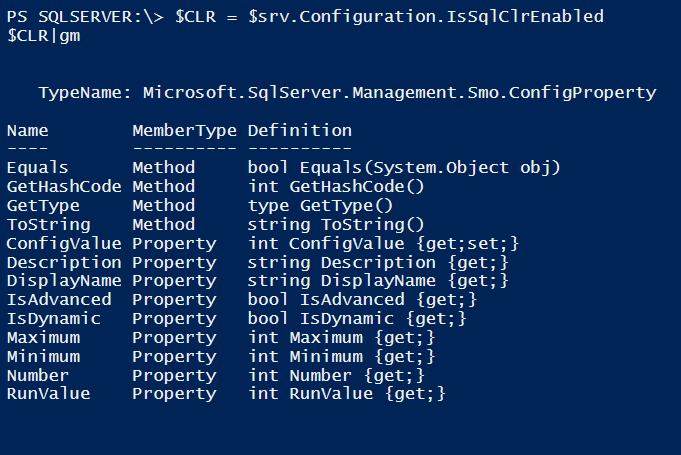Click the $CLR|gm command line
The image size is (681, 455).
click(36, 36)
